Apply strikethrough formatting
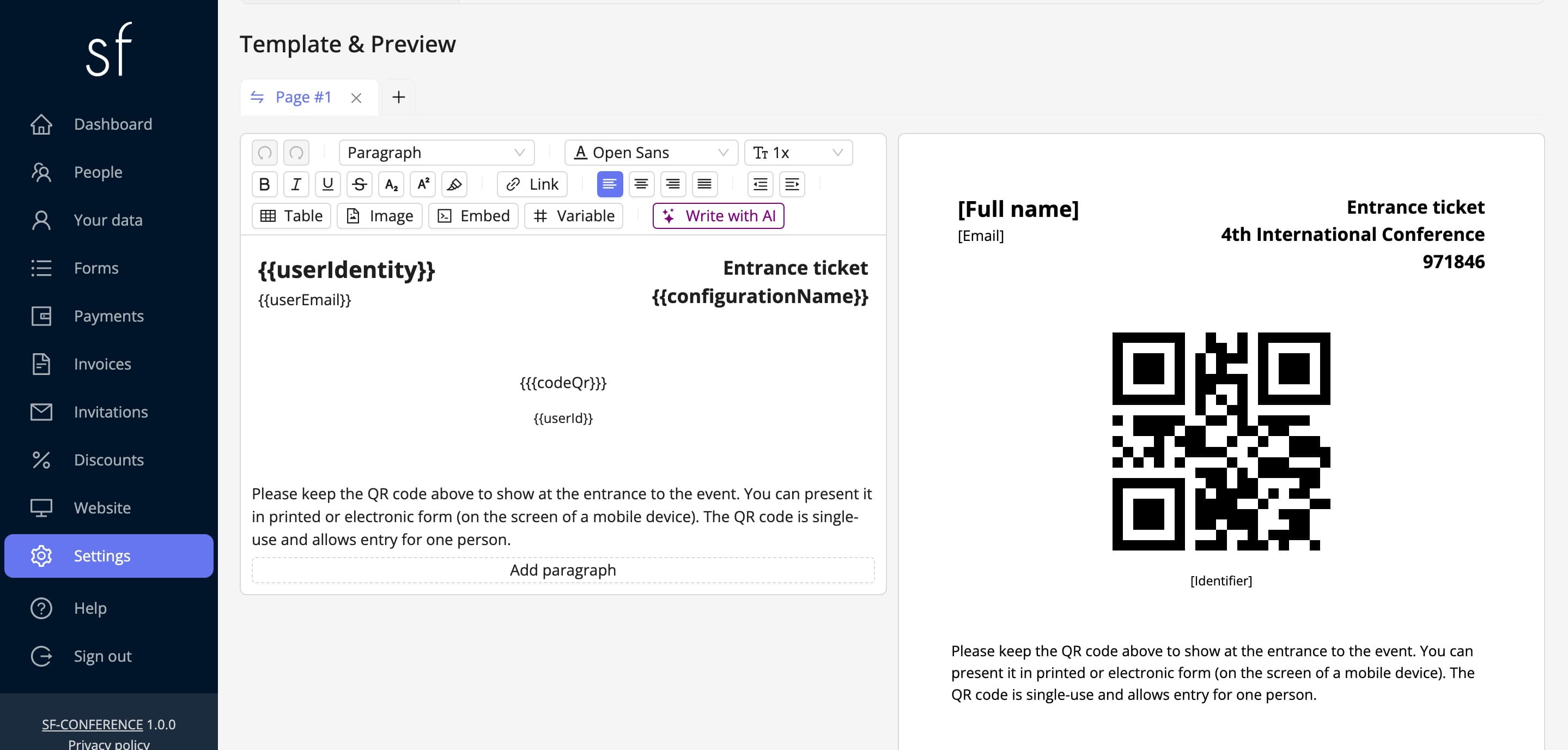Viewport: 1568px width, 750px height. 359,184
